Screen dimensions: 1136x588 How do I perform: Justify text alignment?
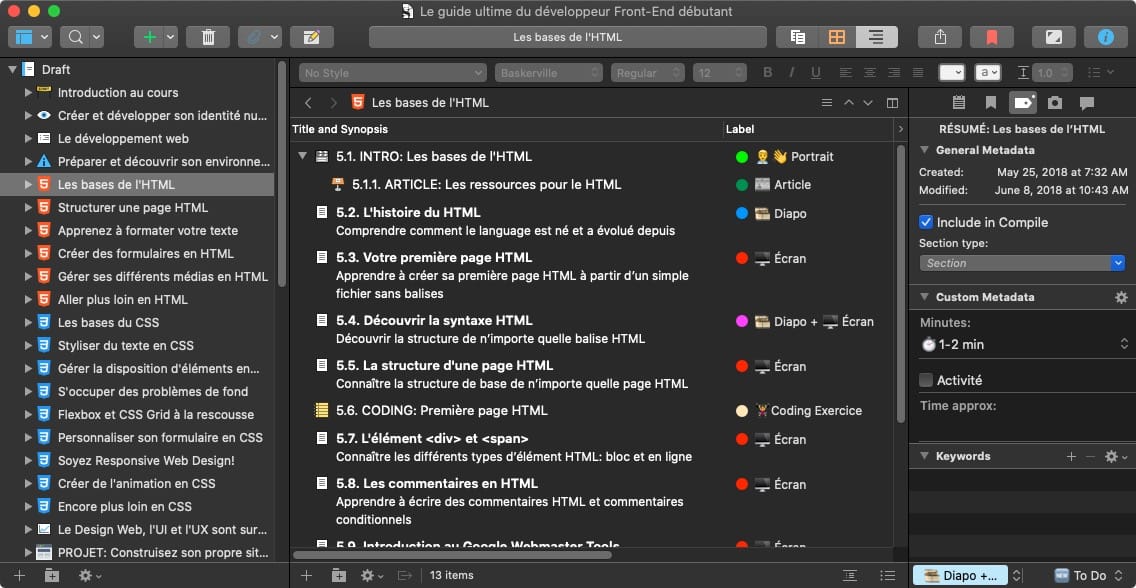[x=918, y=72]
